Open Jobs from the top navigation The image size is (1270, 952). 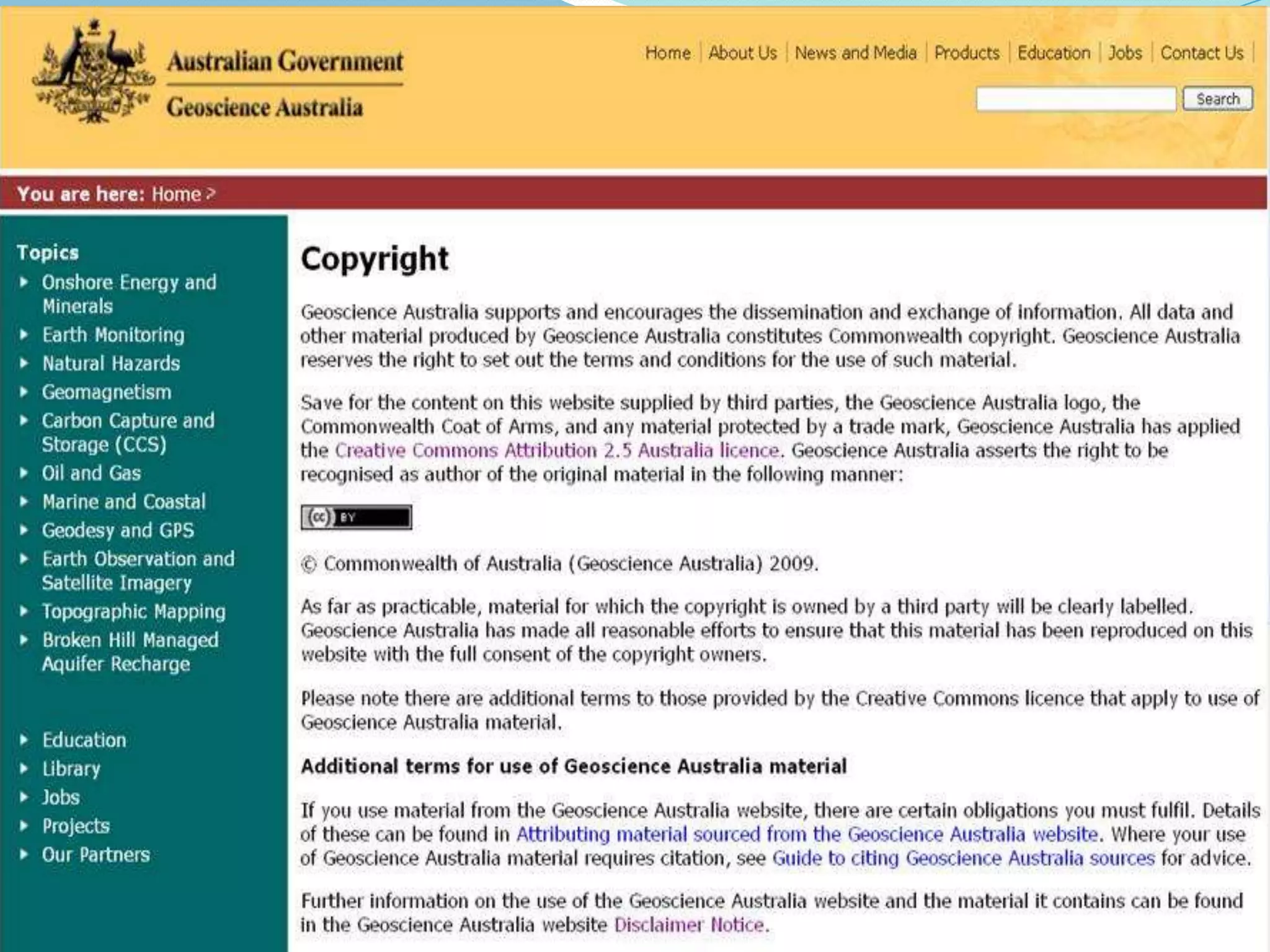pyautogui.click(x=1125, y=53)
